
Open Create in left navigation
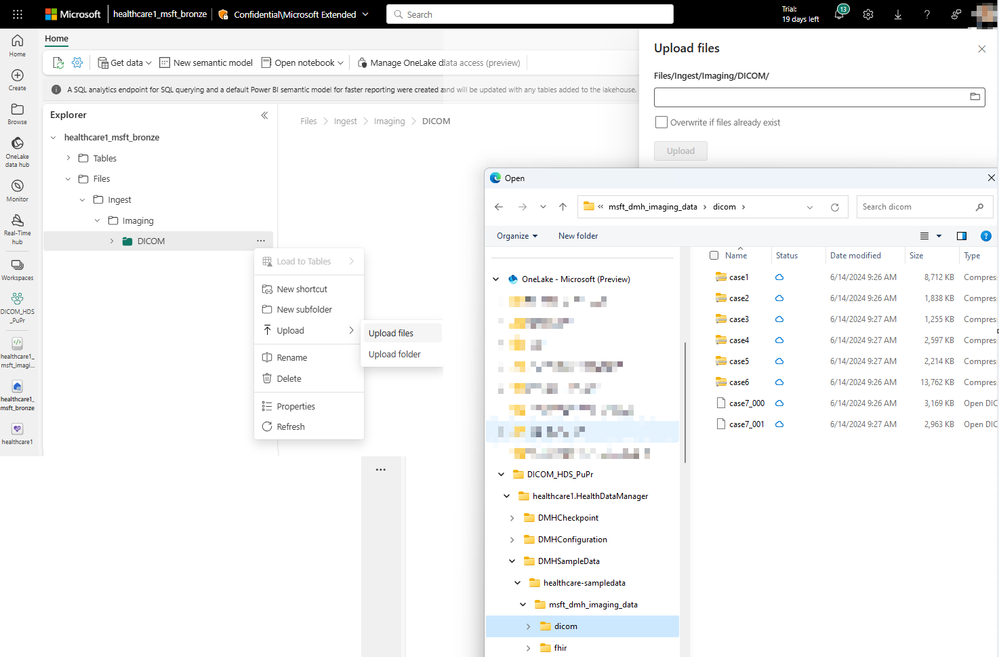tap(17, 80)
